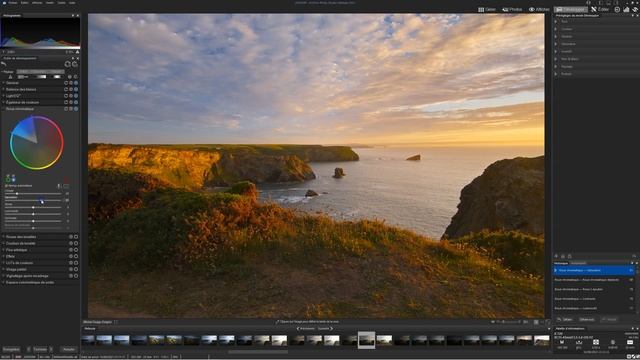Viewport: 640px width, 360px height.
Task: Switch to Afficher mode
Action: 539,9
